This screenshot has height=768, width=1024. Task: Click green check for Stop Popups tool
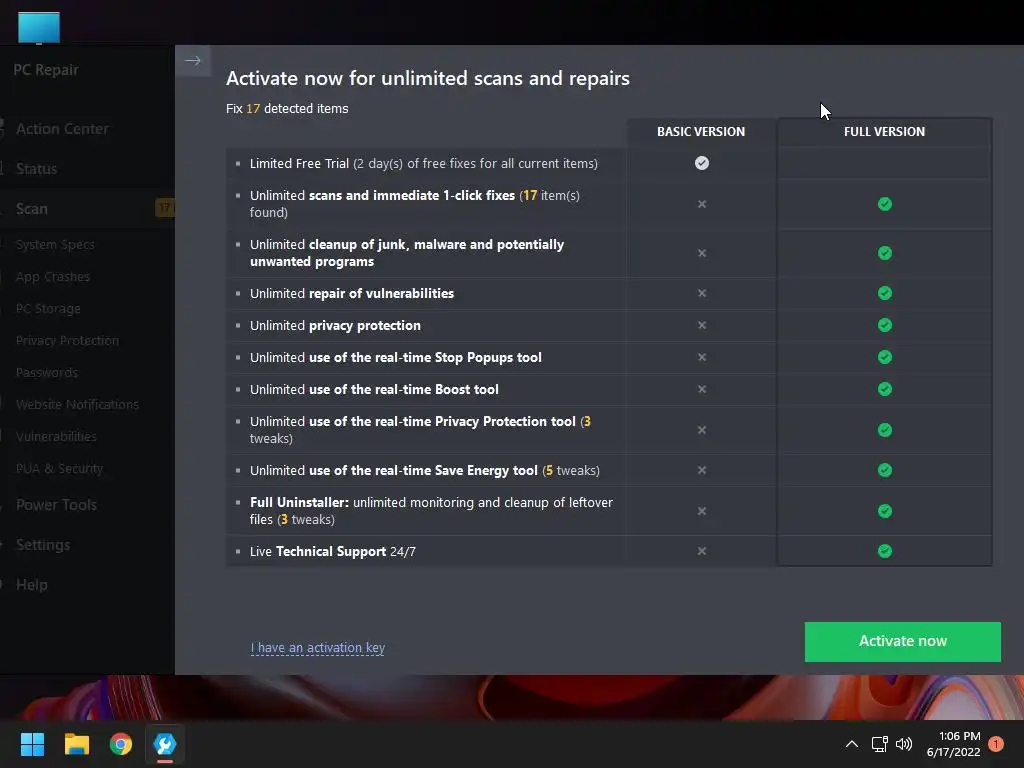(885, 357)
